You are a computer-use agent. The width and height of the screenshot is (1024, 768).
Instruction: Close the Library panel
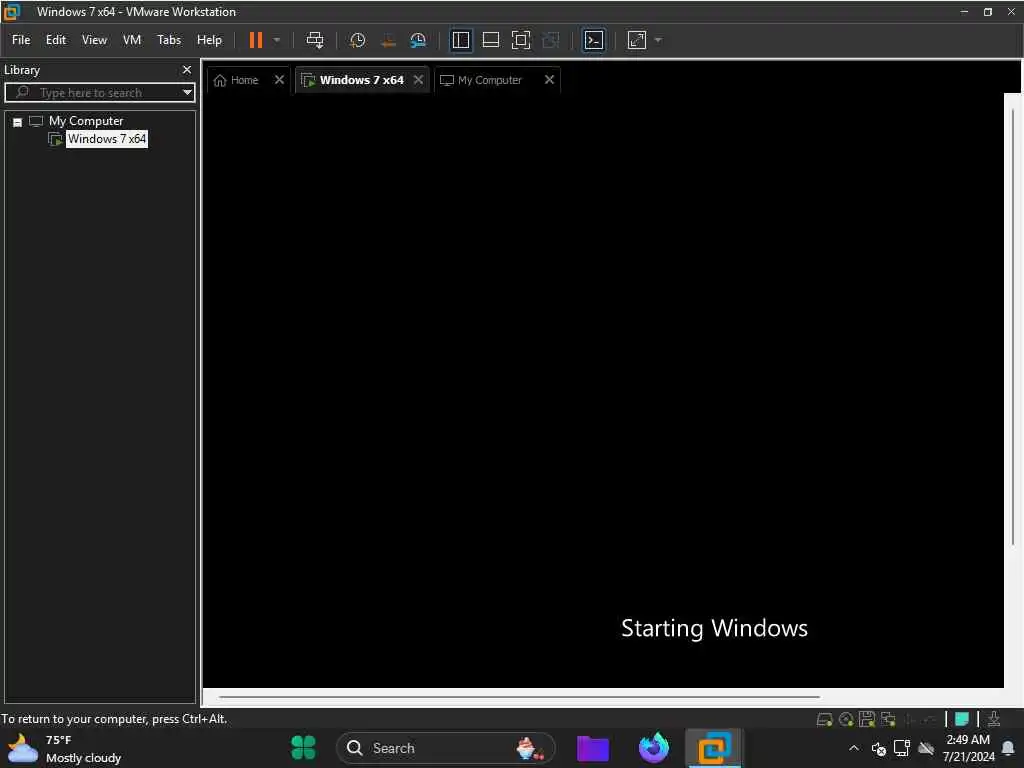(187, 69)
